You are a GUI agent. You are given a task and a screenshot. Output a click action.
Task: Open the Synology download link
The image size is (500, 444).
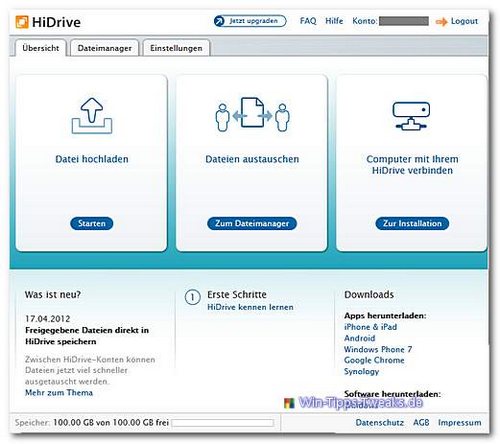tap(362, 372)
